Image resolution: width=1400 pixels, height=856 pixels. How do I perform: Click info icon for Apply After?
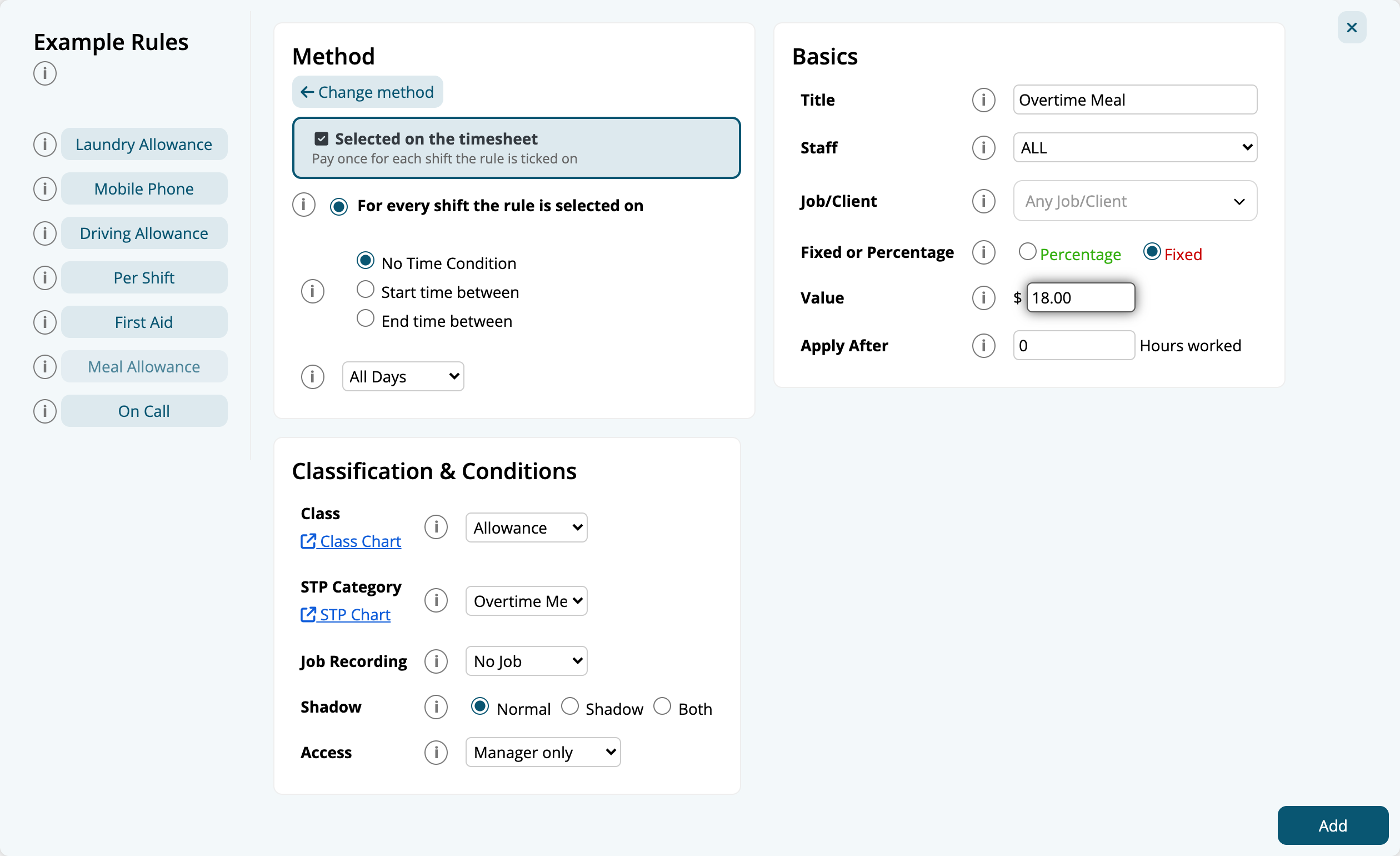983,346
